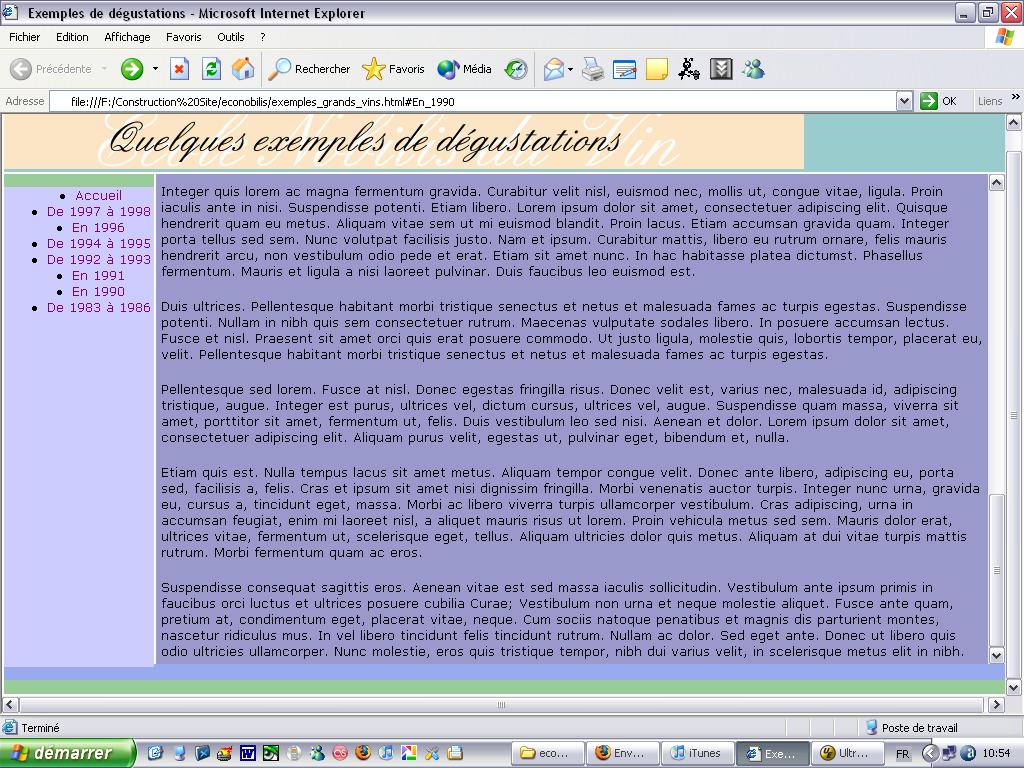Click the Terminé status bar text
The image size is (1024, 768).
(40, 728)
